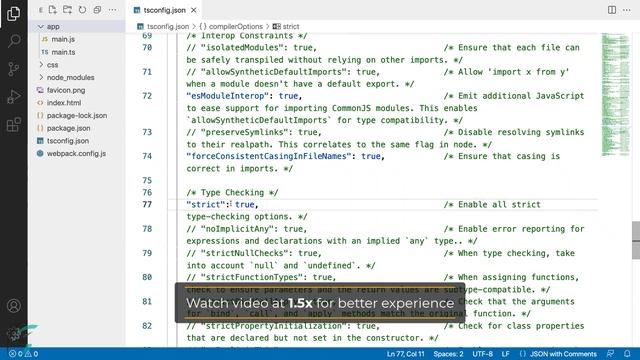Open errors and warnings problems panel
640x360 pixels.
point(23,354)
